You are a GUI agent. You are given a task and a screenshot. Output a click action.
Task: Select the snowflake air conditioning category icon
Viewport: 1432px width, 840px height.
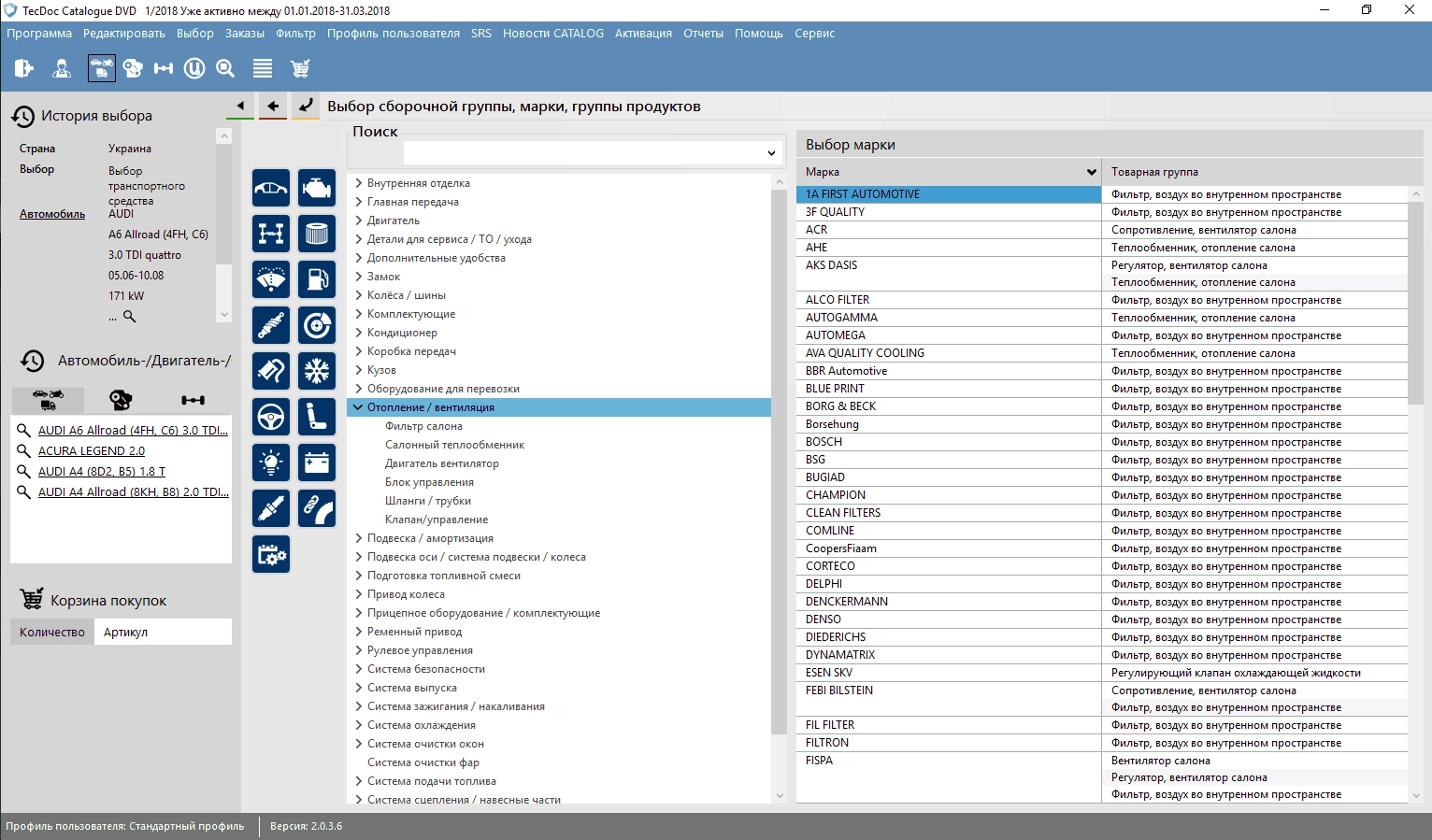(x=317, y=371)
